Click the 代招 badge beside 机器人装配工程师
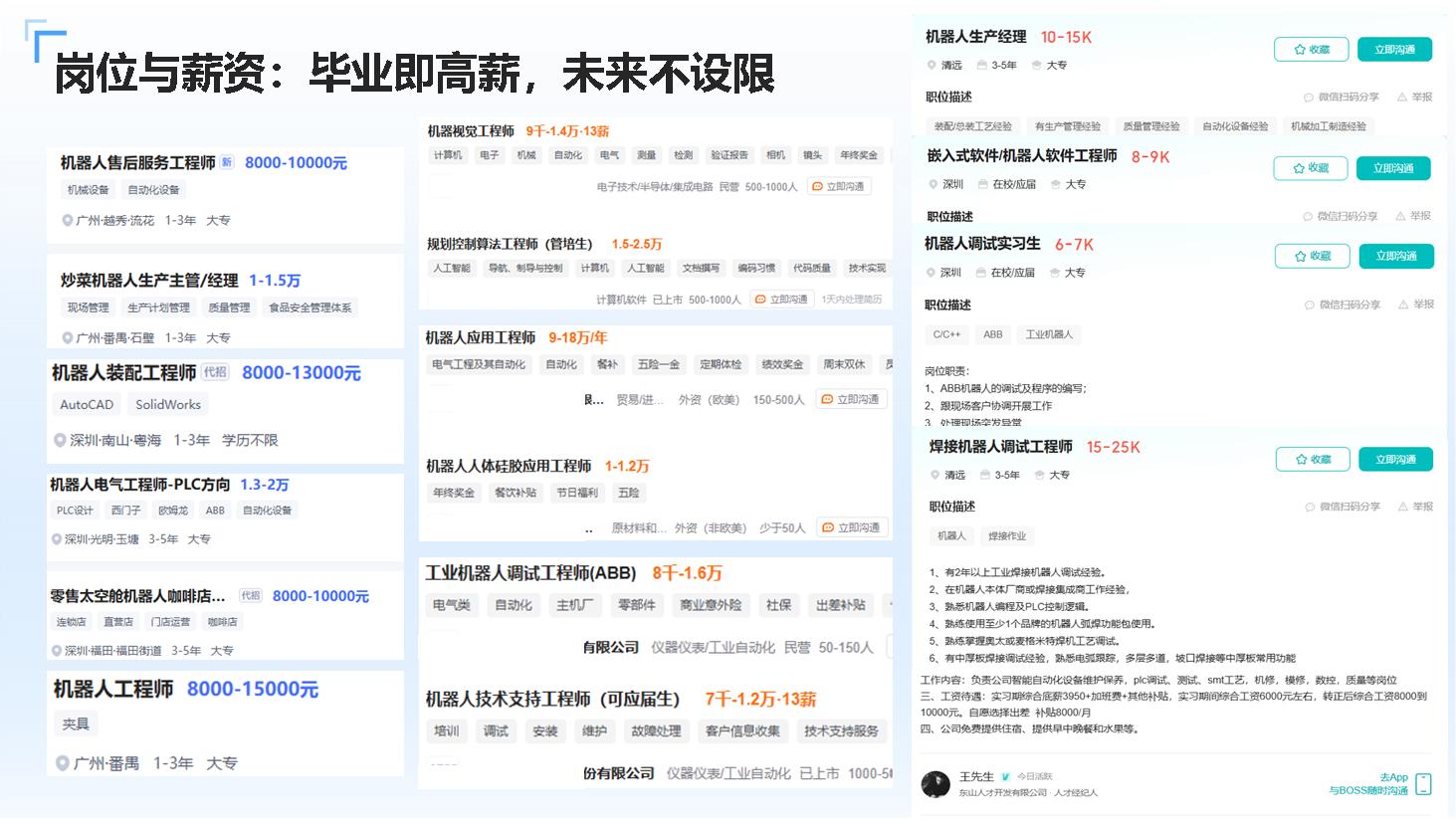 point(215,372)
